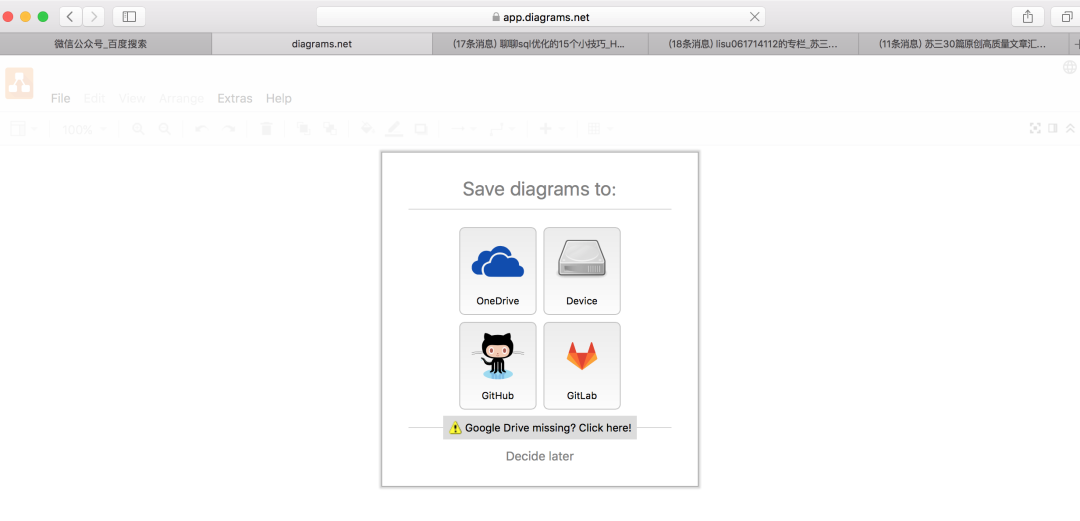Expand the insert plus dropdown
1080x521 pixels.
pyautogui.click(x=552, y=129)
